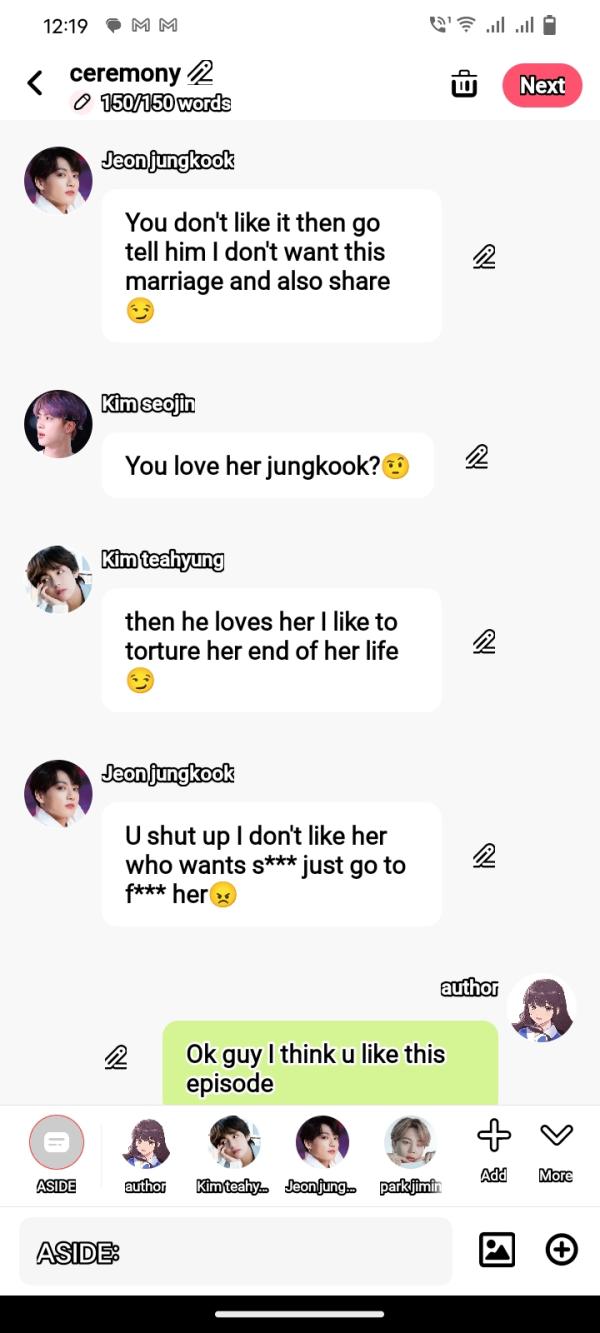
Task: Edit Kim seojin's message pencil icon
Action: point(477,457)
